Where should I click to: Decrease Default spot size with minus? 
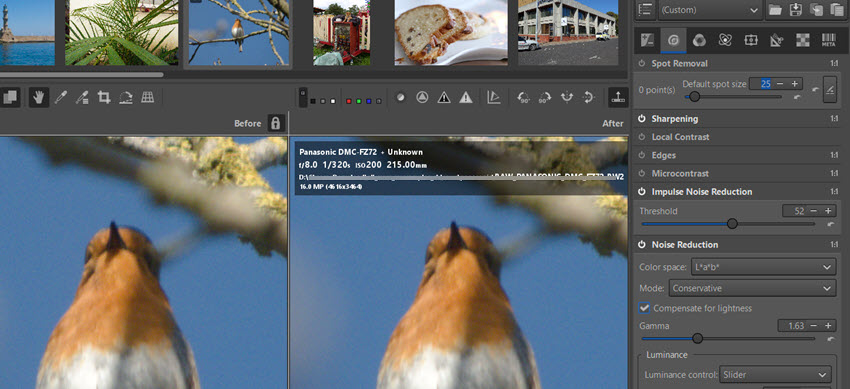point(780,84)
